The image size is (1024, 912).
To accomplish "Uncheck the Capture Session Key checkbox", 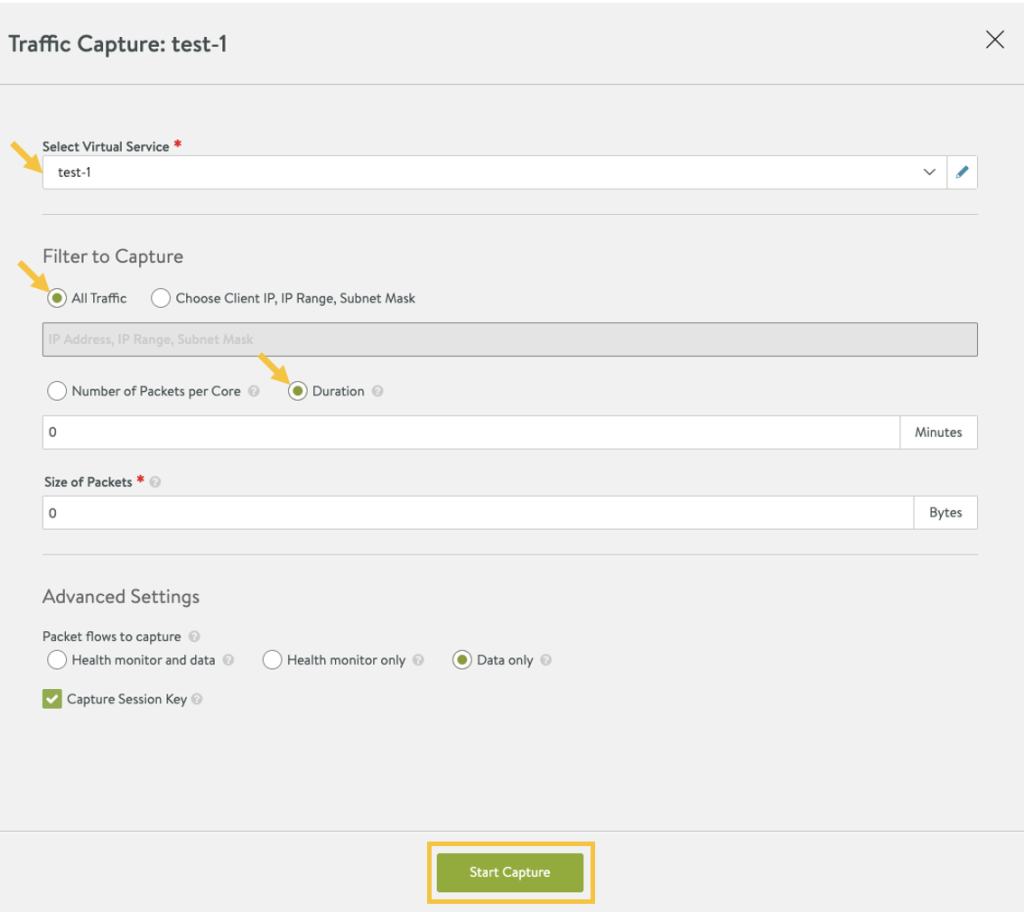I will [52, 699].
